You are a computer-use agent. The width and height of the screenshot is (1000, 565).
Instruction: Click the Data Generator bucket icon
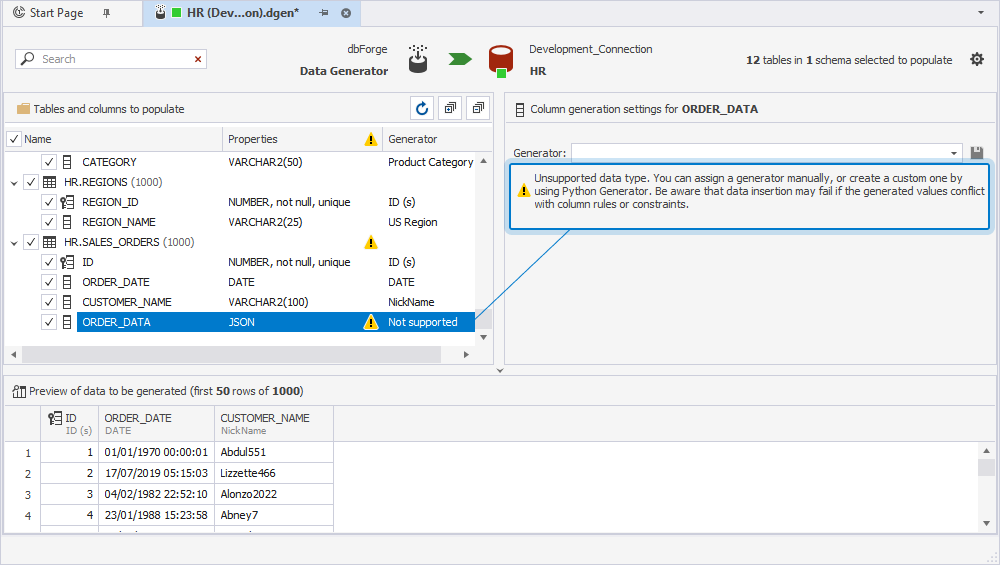(x=418, y=59)
